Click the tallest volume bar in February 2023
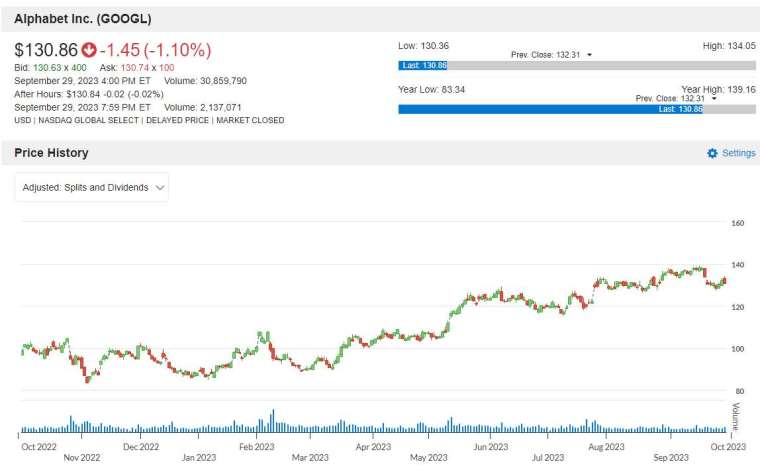 [x=273, y=421]
